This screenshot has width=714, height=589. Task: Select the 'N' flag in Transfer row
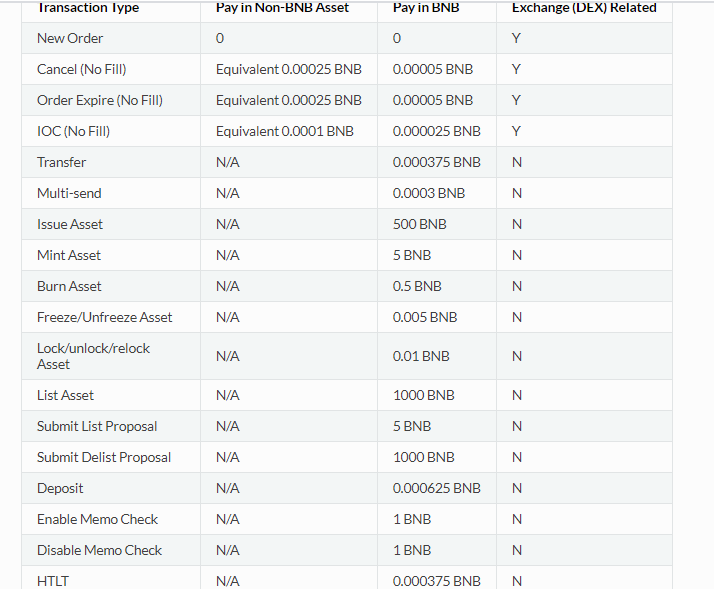[517, 162]
